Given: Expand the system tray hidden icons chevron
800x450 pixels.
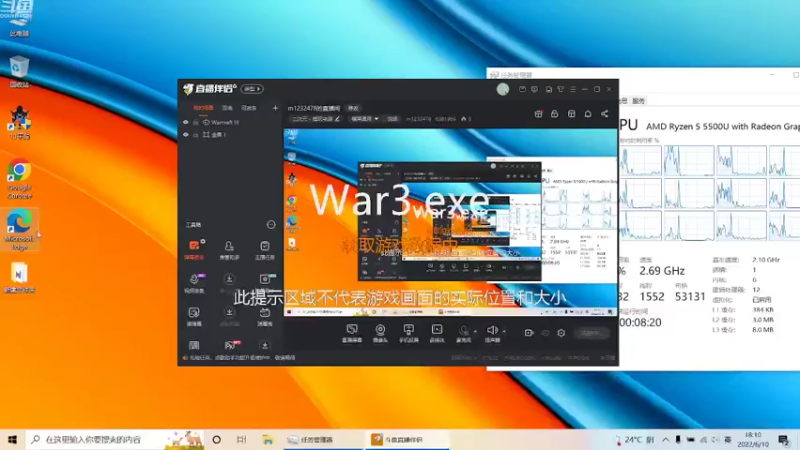Looking at the screenshot, I should tap(666, 439).
